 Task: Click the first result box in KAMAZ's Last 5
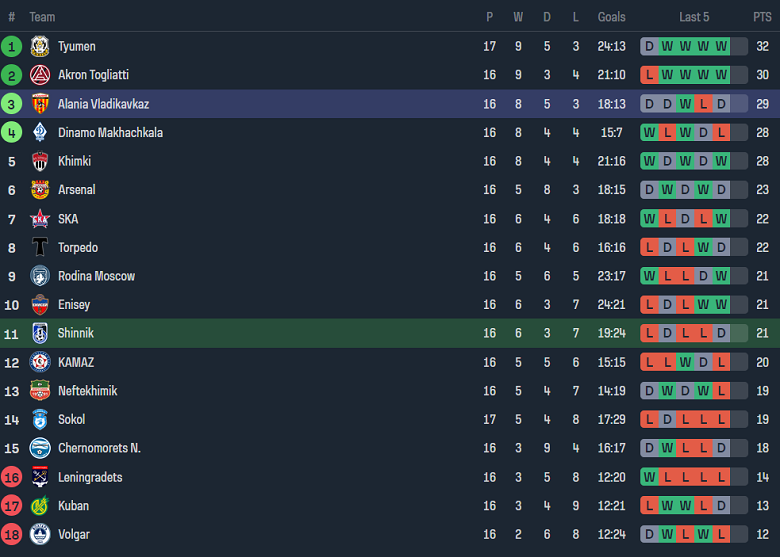[649, 362]
